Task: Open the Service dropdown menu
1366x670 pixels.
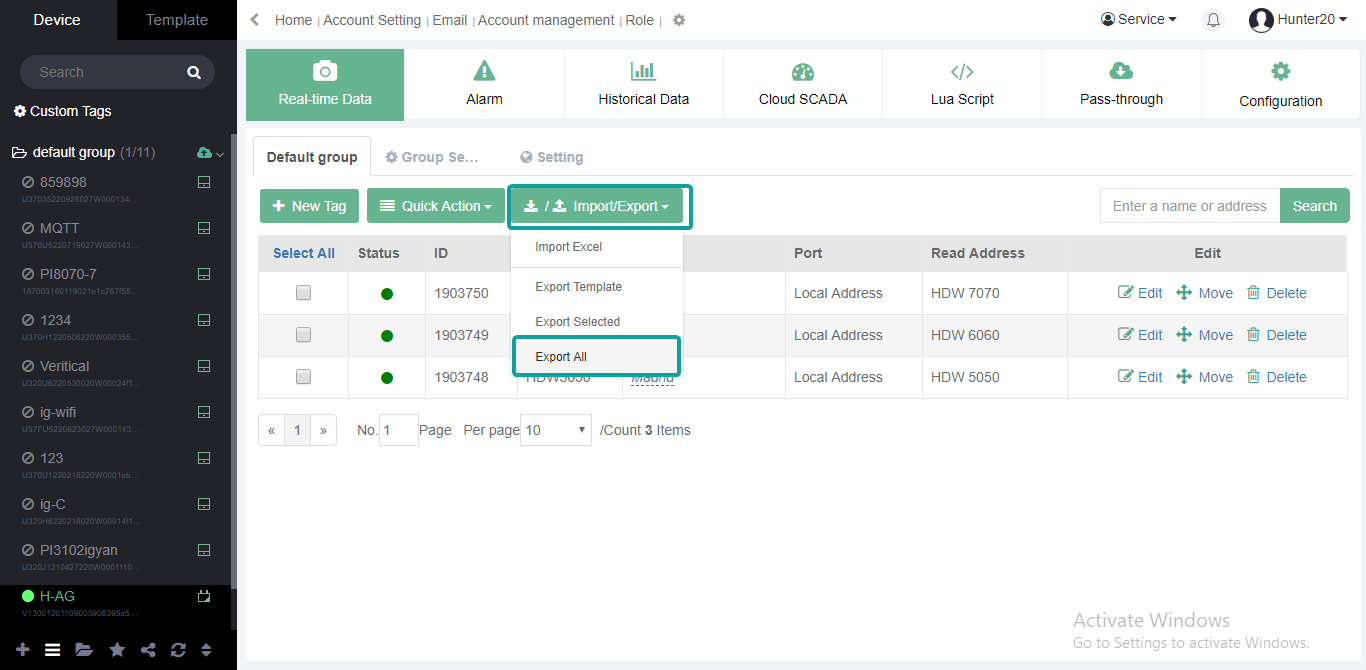Action: click(1138, 20)
